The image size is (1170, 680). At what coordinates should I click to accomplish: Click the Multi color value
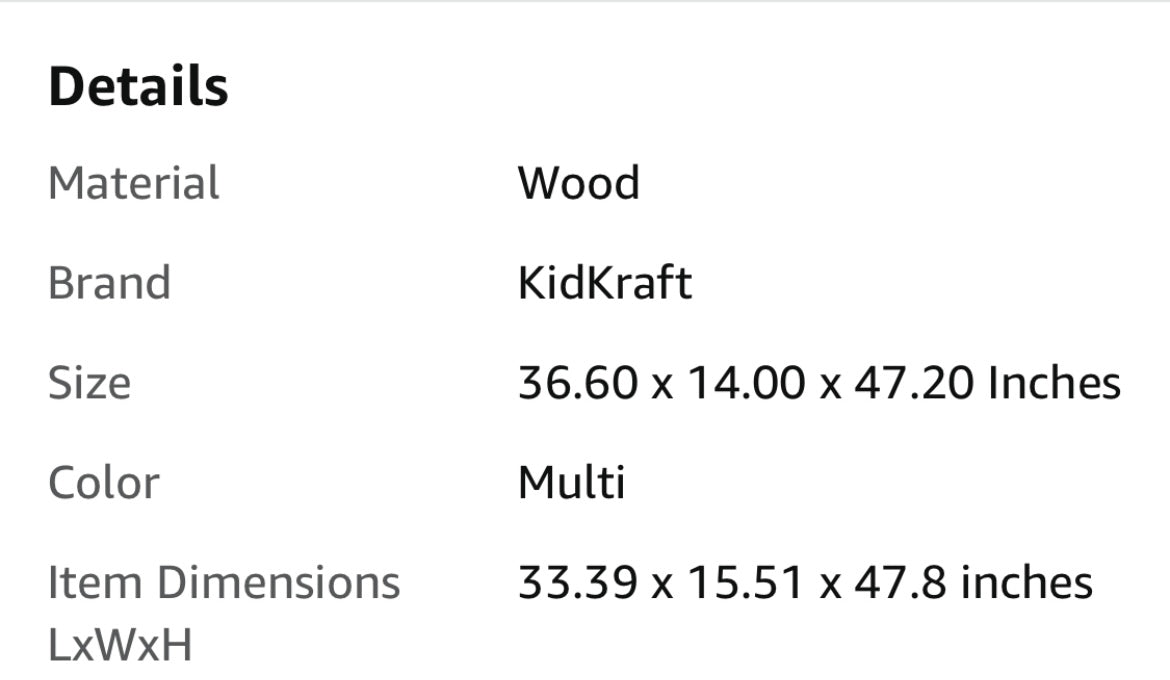point(571,483)
